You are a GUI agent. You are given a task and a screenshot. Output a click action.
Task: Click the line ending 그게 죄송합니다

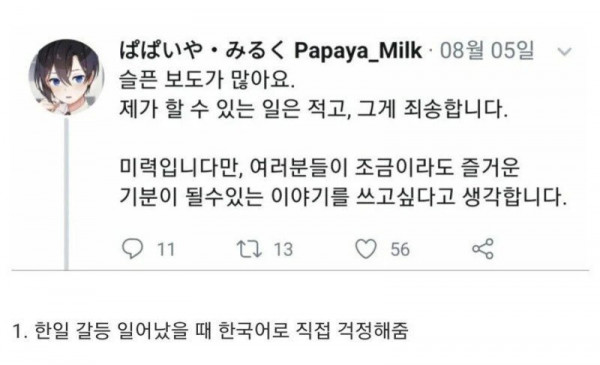pos(313,109)
